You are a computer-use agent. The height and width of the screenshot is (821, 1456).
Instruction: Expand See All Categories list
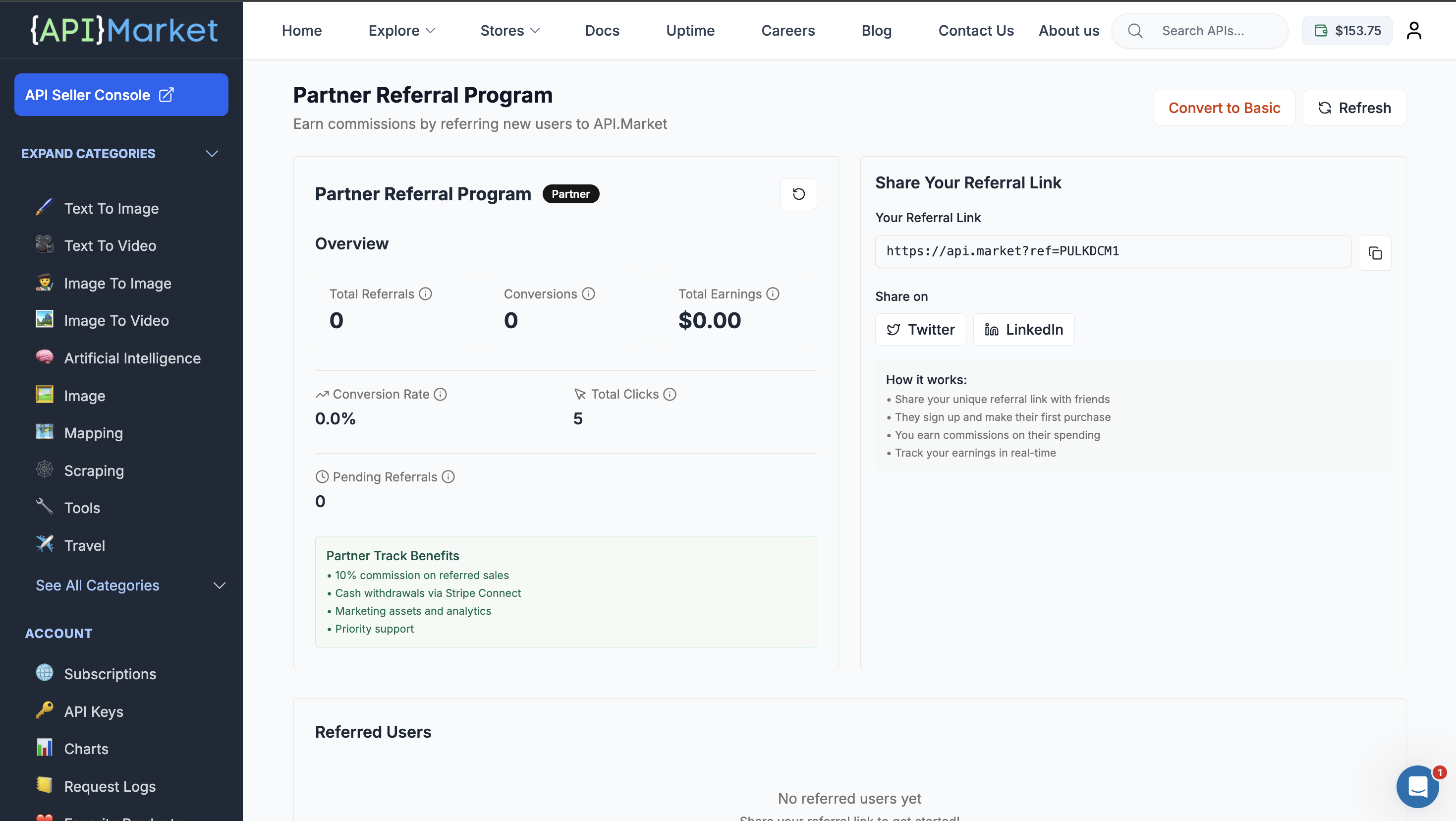220,586
